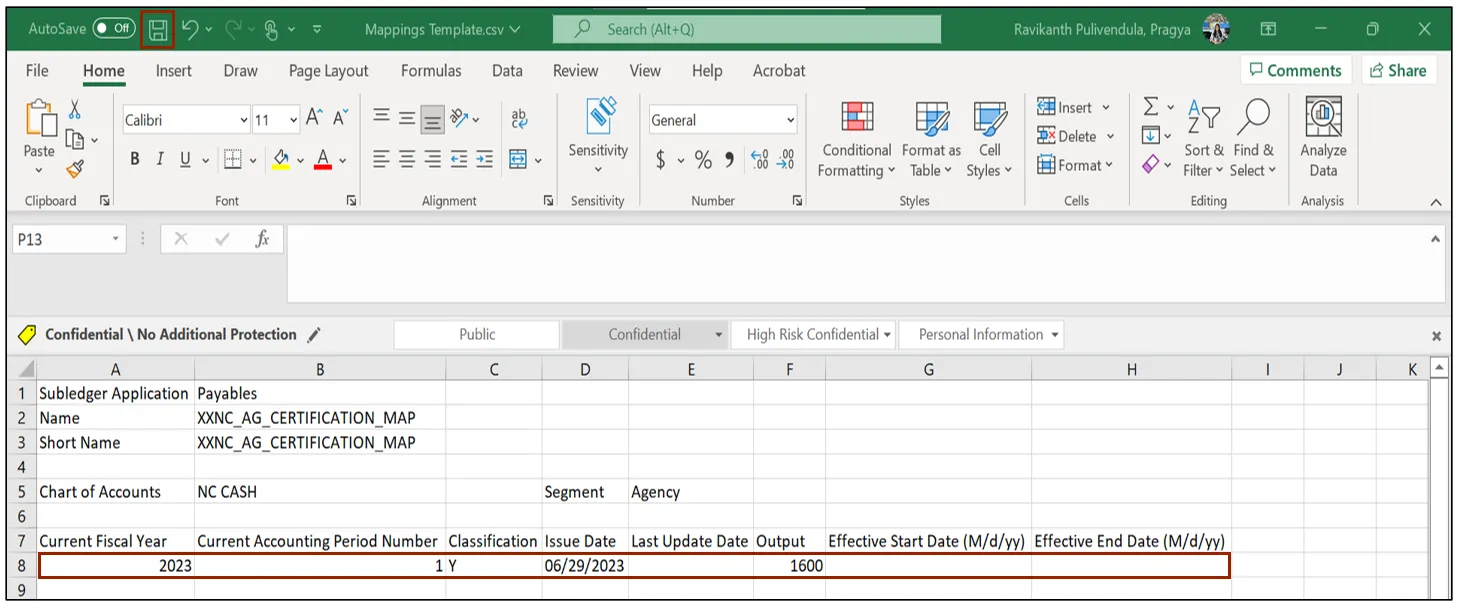Image resolution: width=1459 pixels, height=606 pixels.
Task: Click the Share button
Action: [1398, 70]
